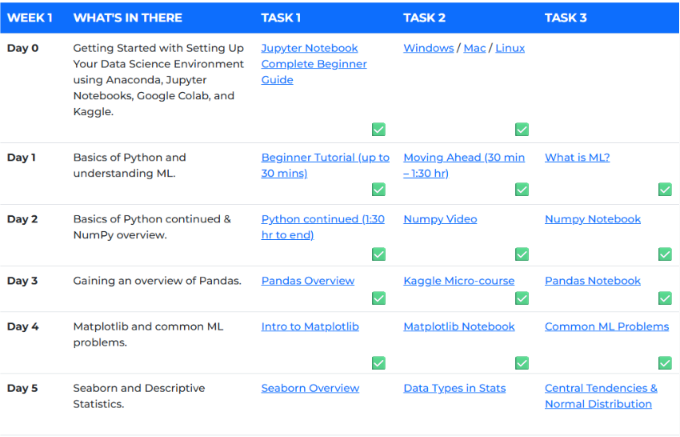The image size is (680, 437).
Task: Toggle Day 3 Task 1 checkbox
Action: tap(379, 298)
